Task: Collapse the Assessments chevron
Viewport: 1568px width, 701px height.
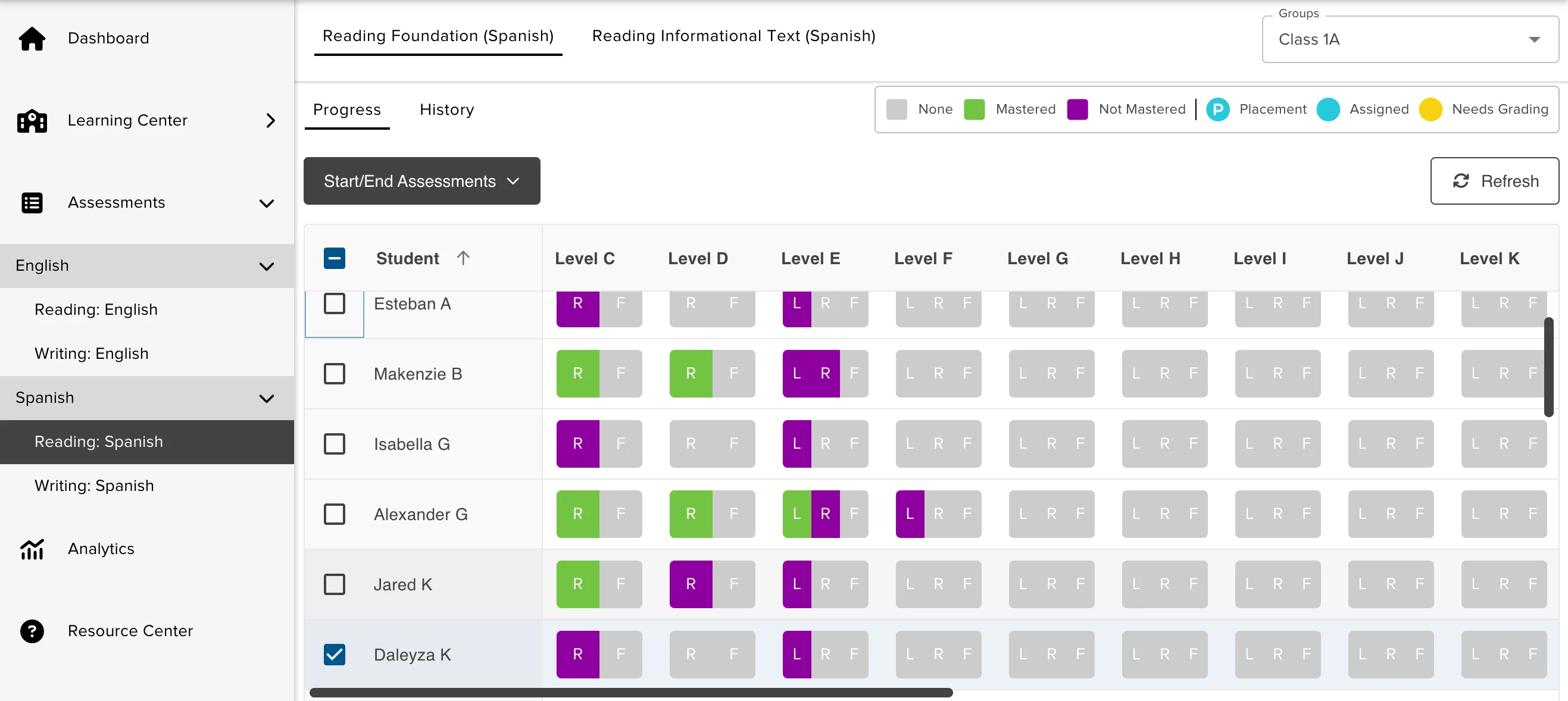Action: [267, 204]
